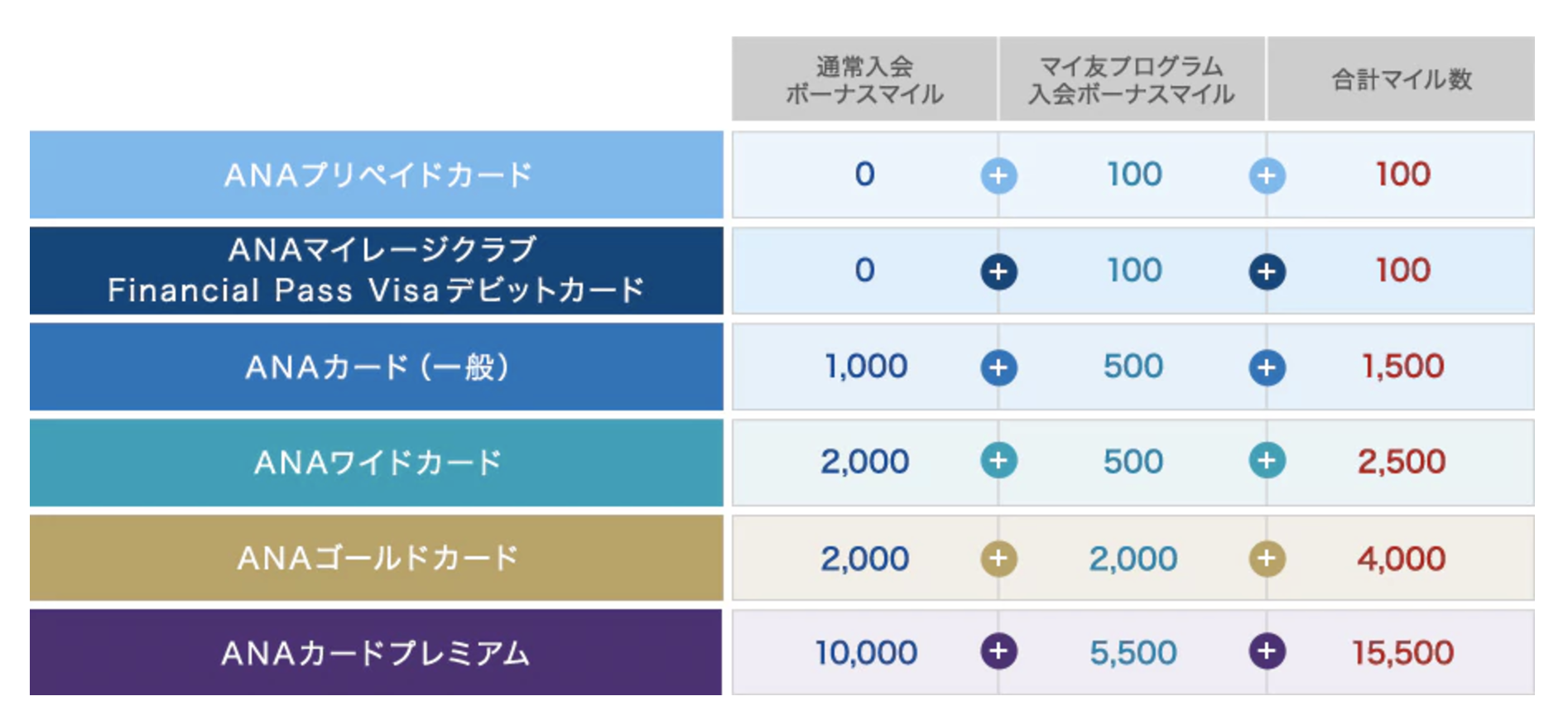This screenshot has width=1568, height=725.
Task: Select the ANAプリペイドカード row label
Action: pyautogui.click(x=377, y=175)
